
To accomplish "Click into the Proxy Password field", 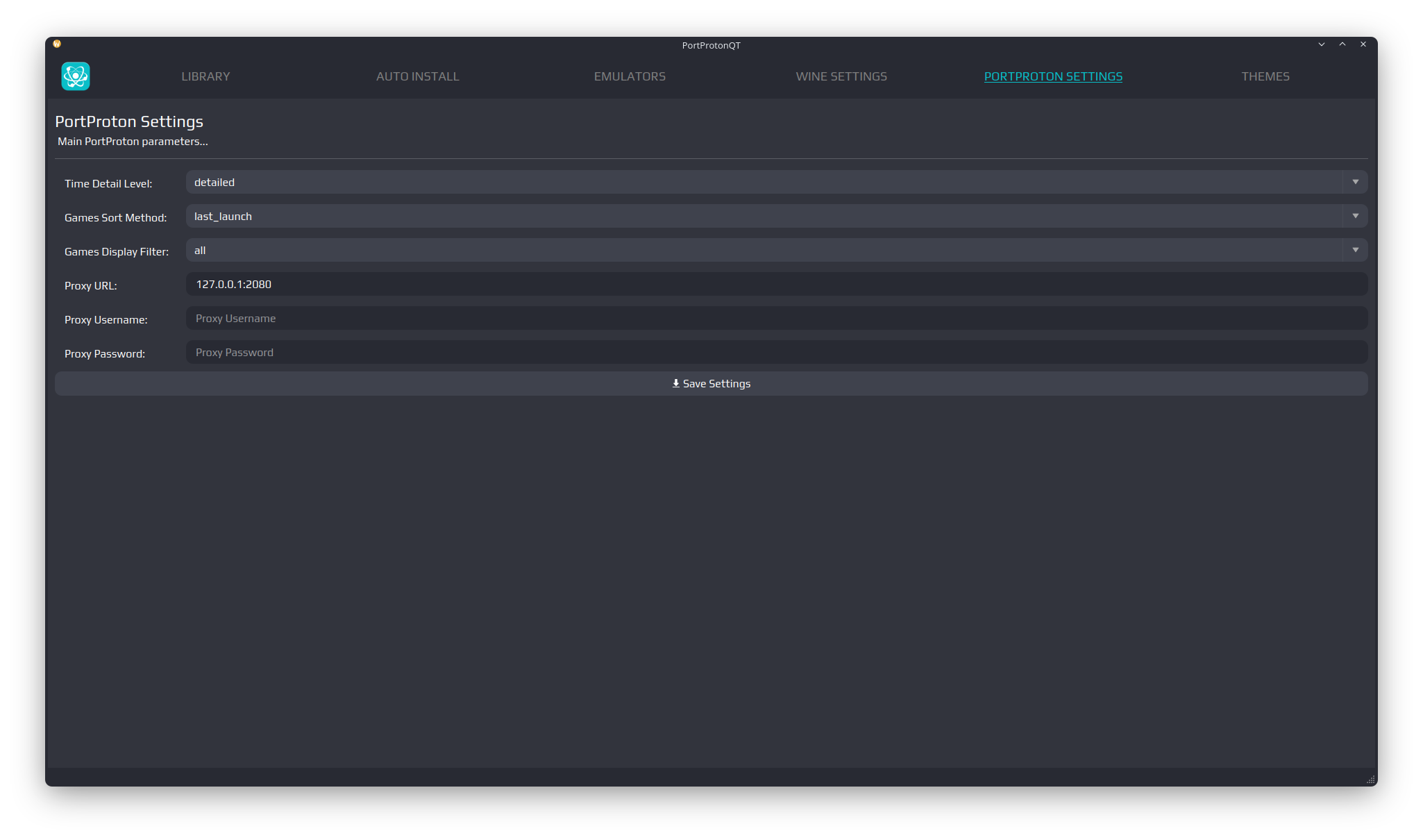I will coord(776,352).
